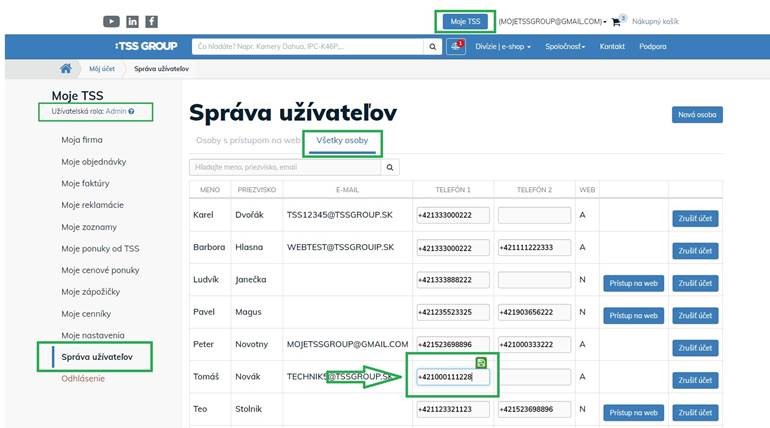Click the Nová osoba button
770x428 pixels.
697,114
